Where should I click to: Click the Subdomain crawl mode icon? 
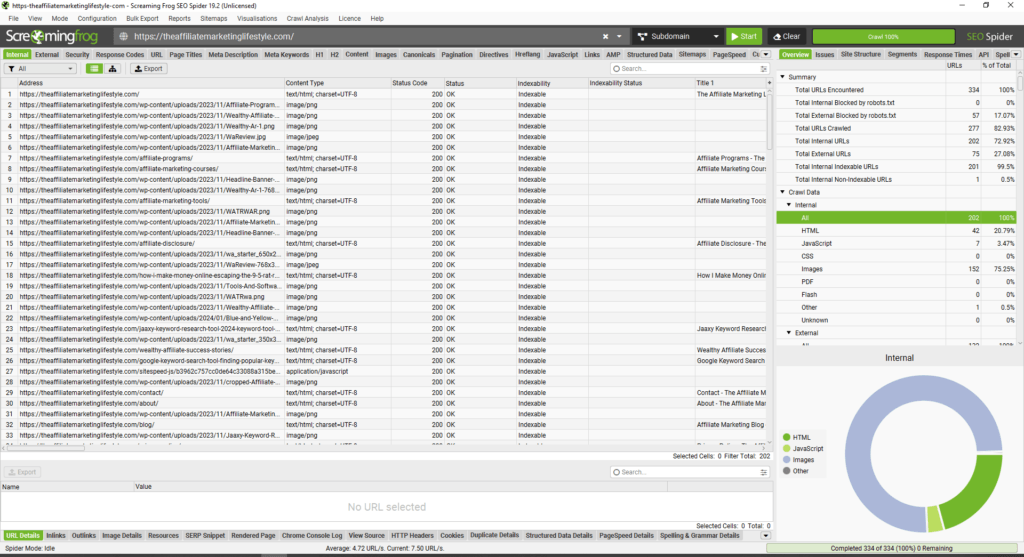pos(643,37)
